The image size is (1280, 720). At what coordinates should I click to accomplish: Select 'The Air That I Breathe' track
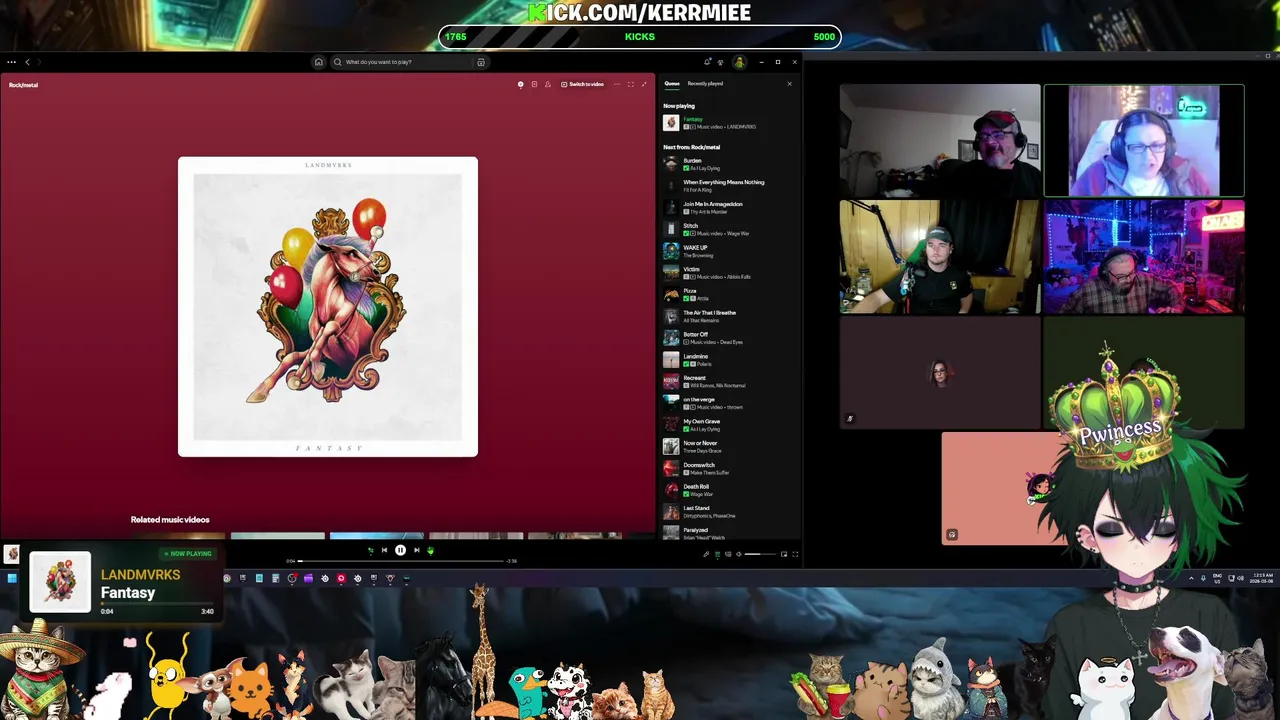pyautogui.click(x=730, y=316)
